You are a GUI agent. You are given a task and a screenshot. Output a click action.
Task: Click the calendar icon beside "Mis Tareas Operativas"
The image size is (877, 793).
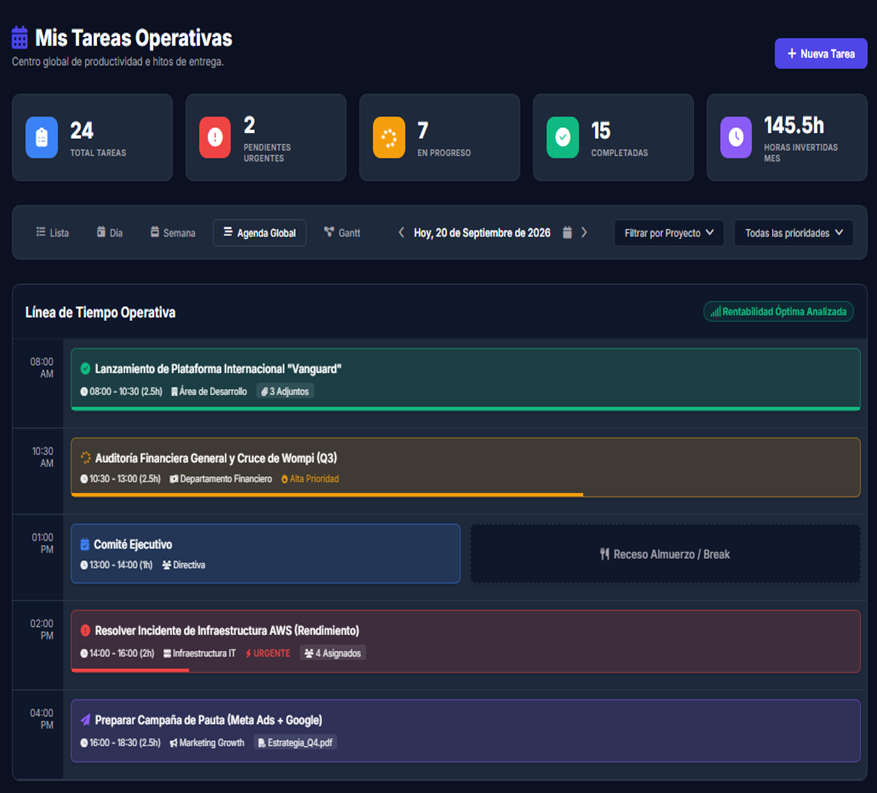pos(19,37)
